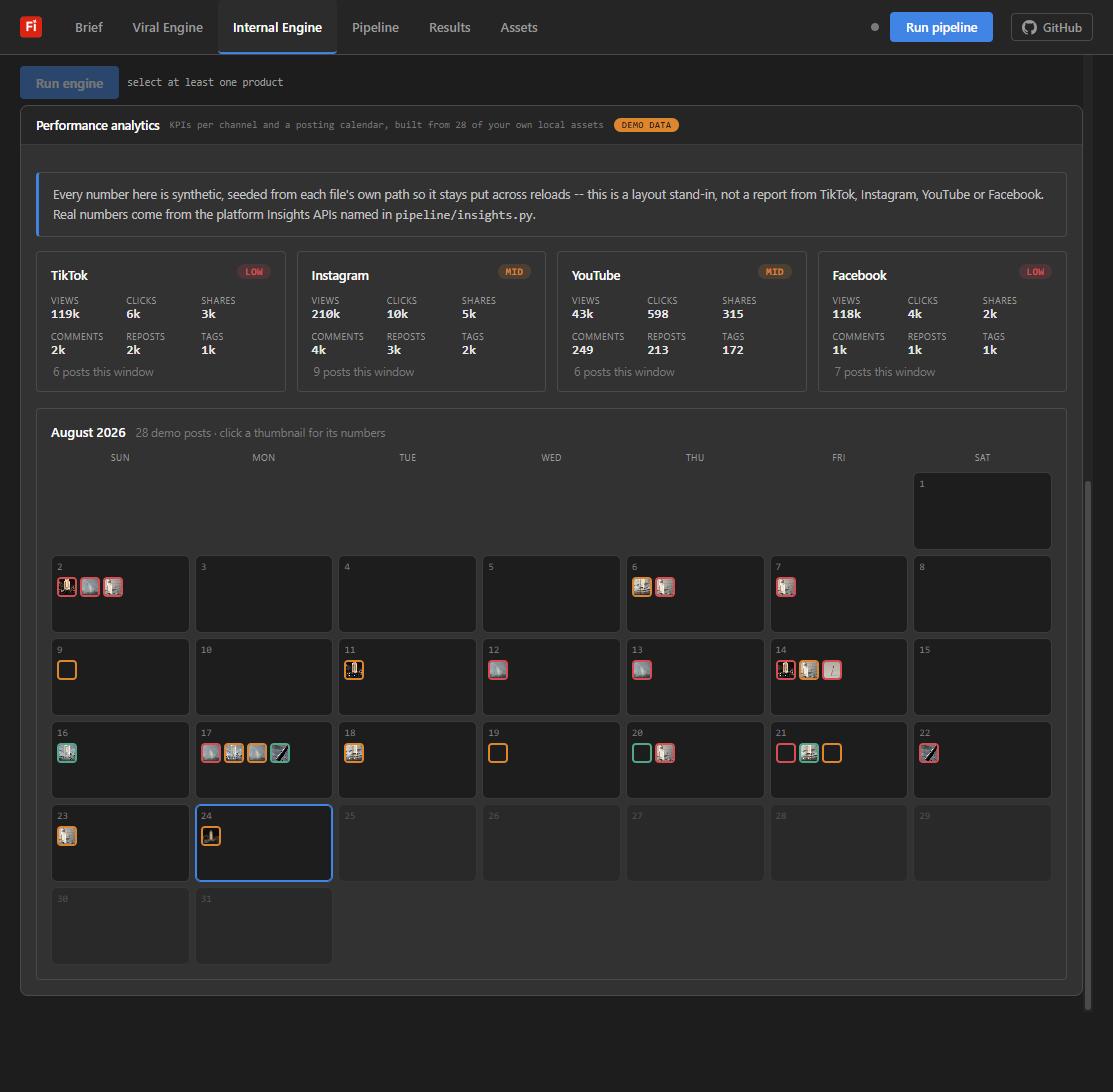This screenshot has height=1092, width=1113.
Task: Open the Pipeline tab
Action: (x=375, y=27)
